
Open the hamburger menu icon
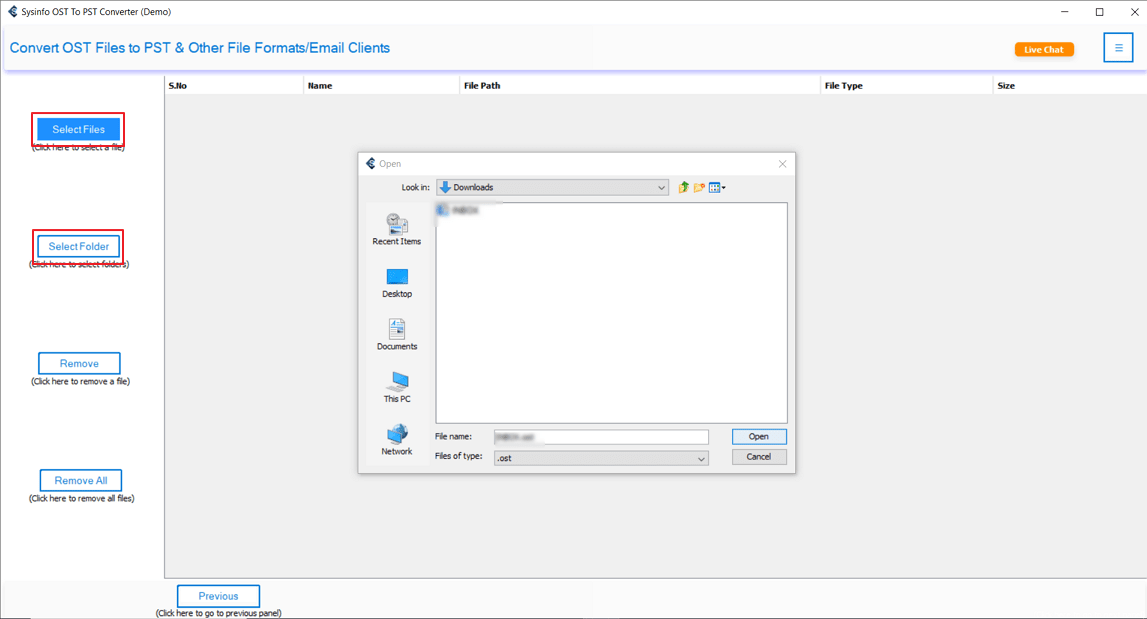tap(1118, 48)
